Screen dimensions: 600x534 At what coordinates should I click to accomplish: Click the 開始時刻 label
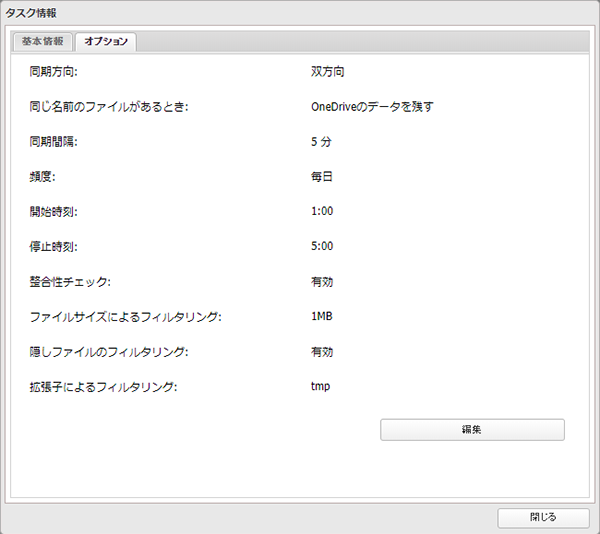(x=54, y=211)
